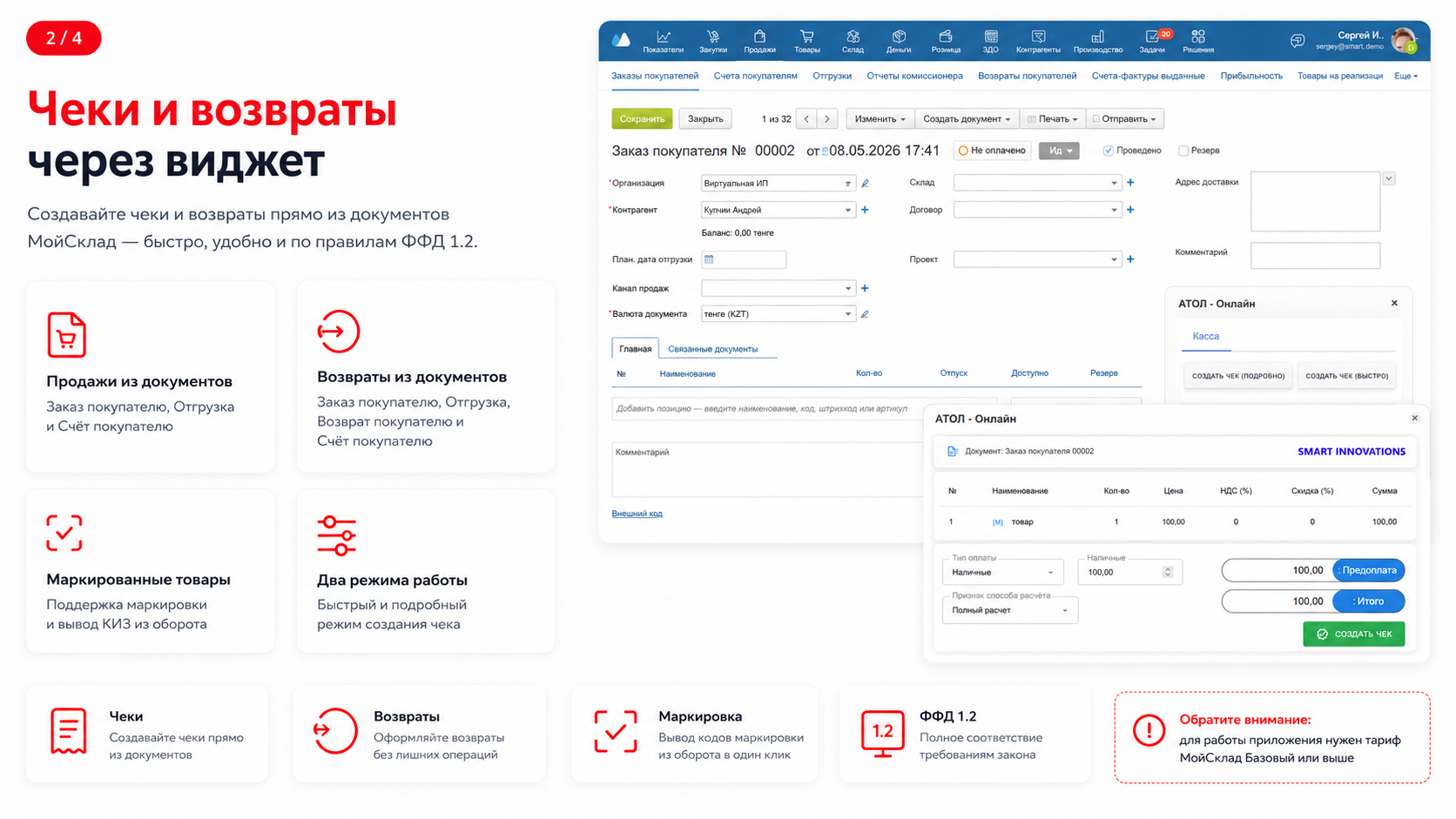This screenshot has height=819, width=1456.
Task: Open the Возвраты покупателей tab
Action: pyautogui.click(x=1027, y=76)
